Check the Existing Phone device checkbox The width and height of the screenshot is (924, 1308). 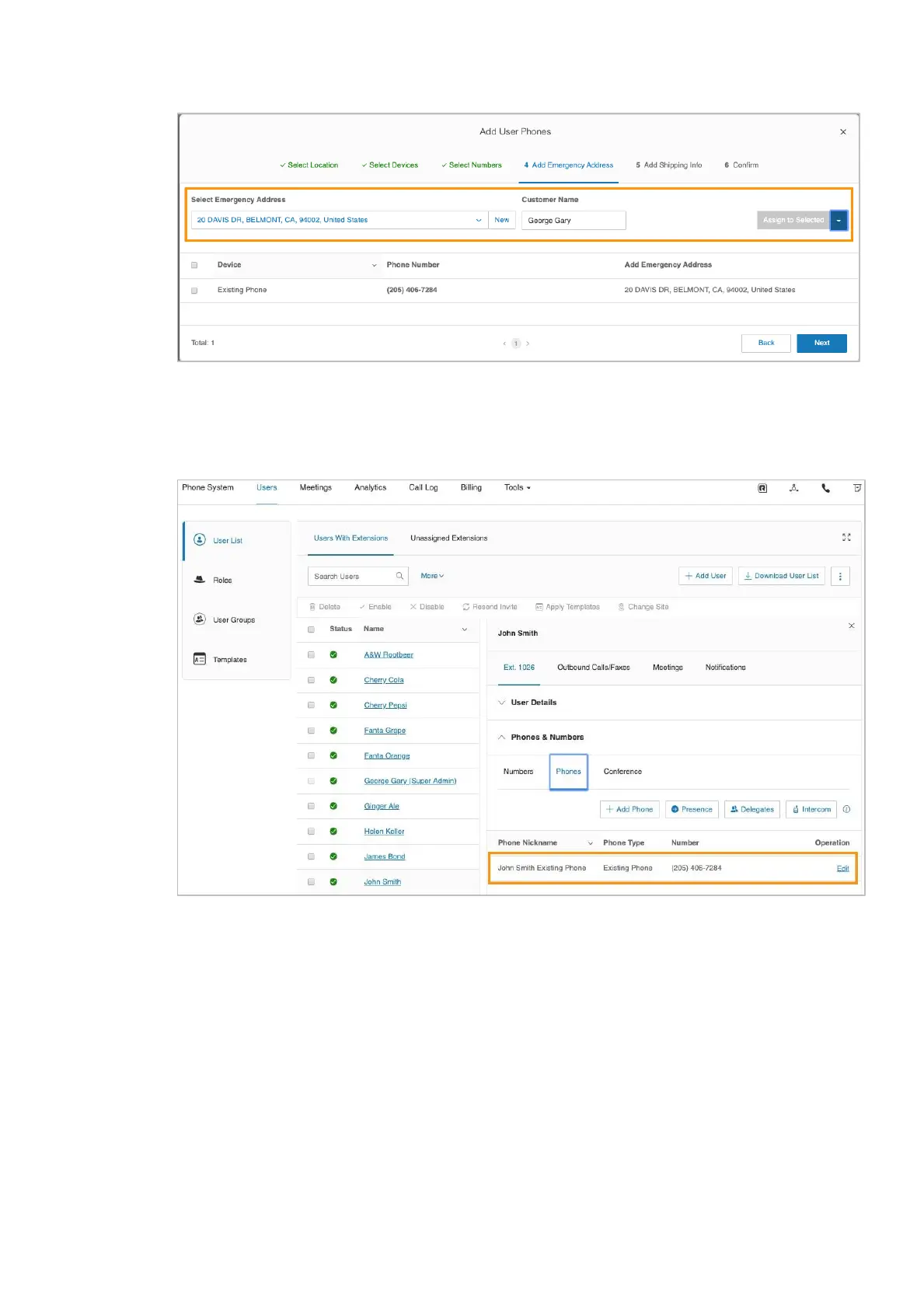[194, 290]
